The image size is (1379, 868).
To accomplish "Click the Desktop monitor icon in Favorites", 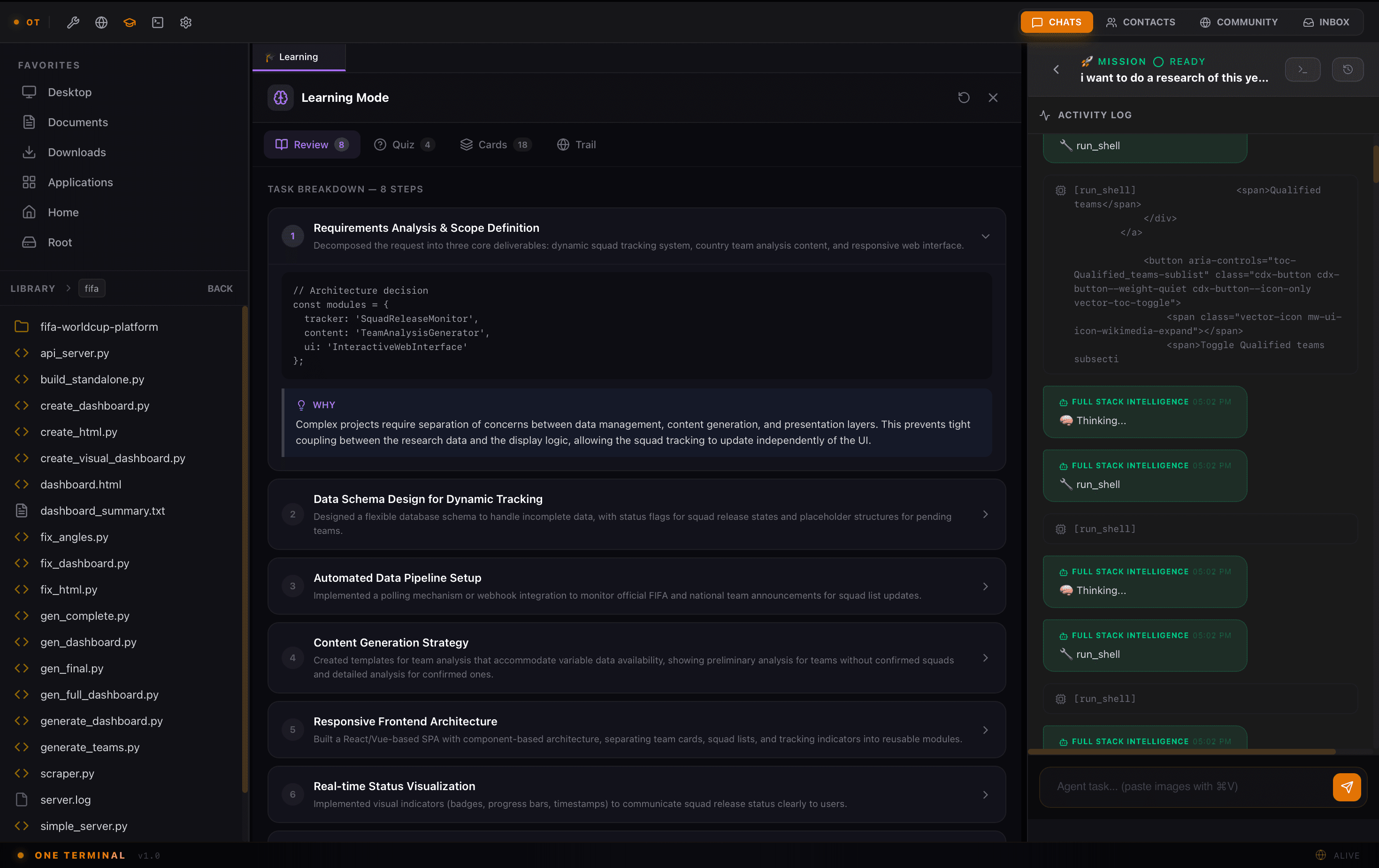I will coord(29,92).
